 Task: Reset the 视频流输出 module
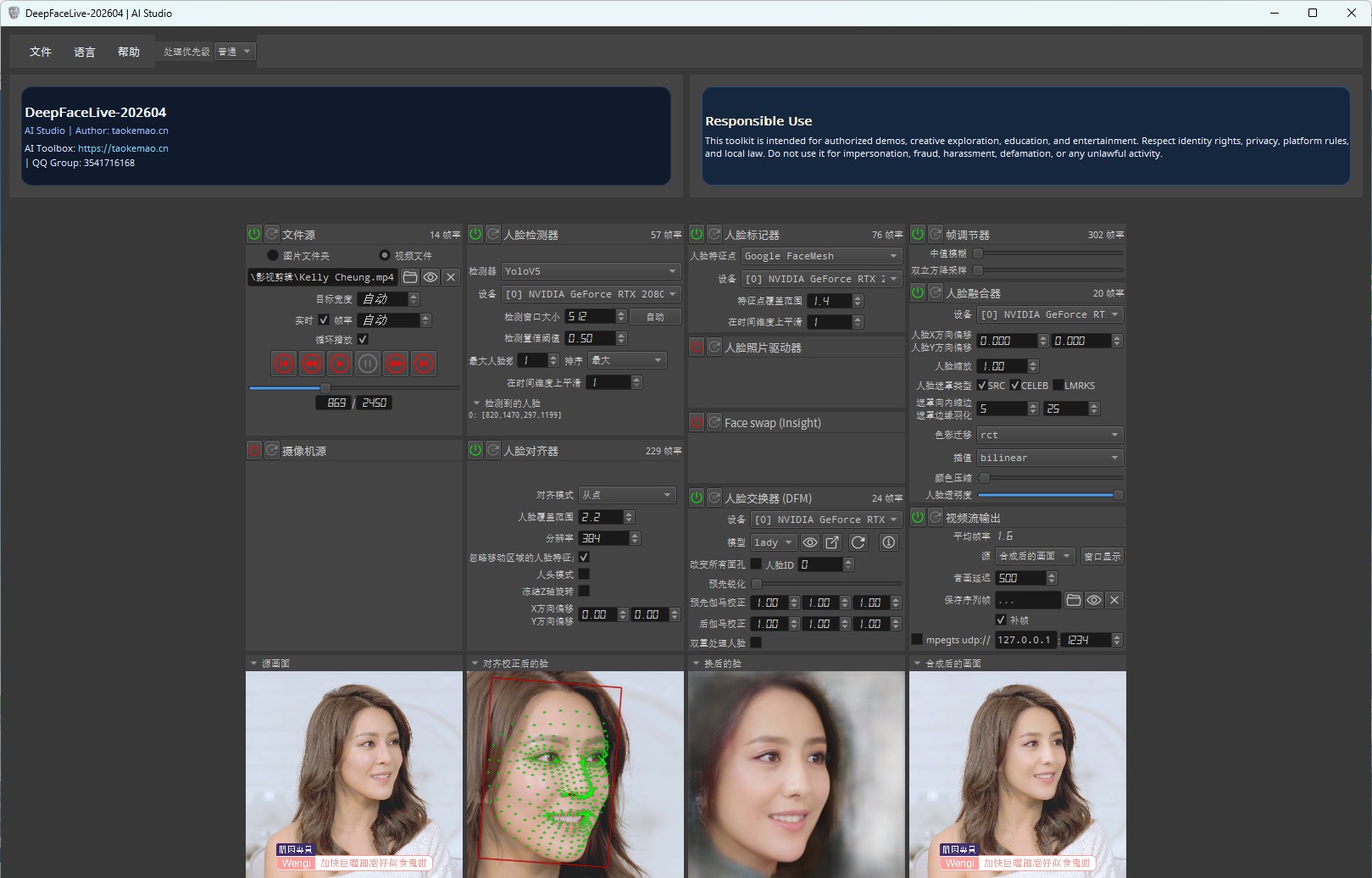click(936, 517)
